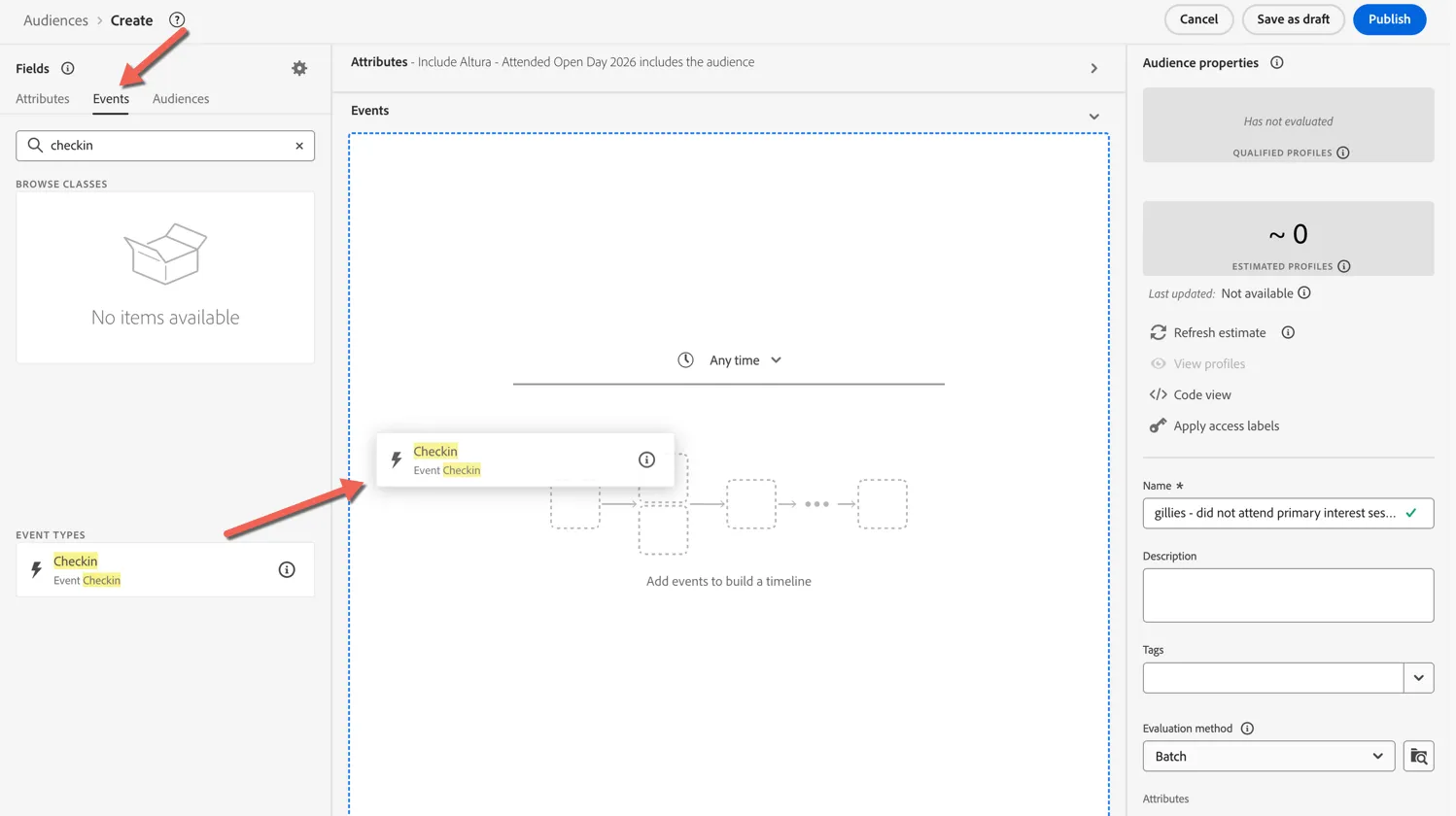Select the Events fields tab
1456x816 pixels.
tap(111, 99)
